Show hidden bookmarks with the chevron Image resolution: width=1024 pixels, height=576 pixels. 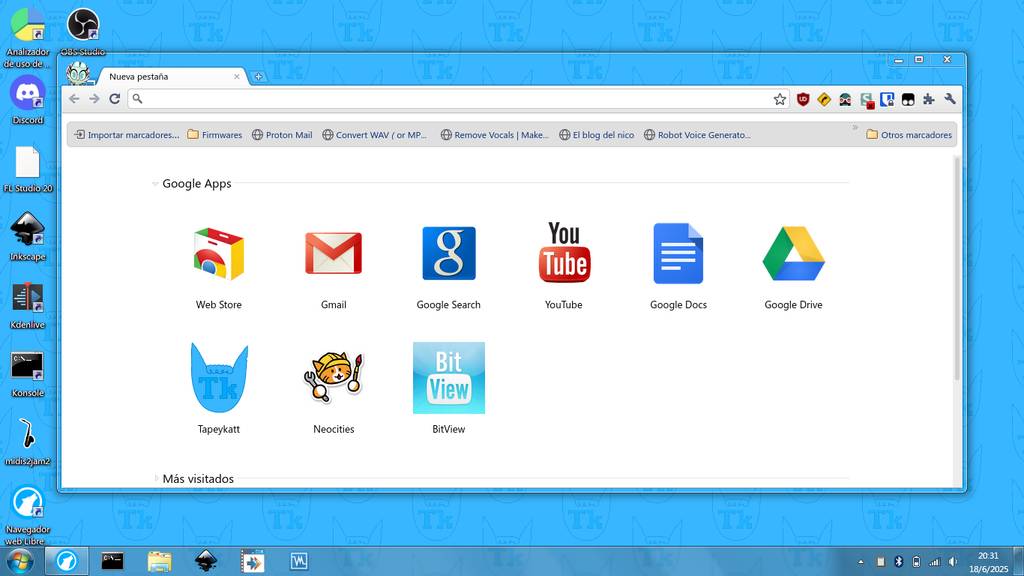click(x=855, y=127)
